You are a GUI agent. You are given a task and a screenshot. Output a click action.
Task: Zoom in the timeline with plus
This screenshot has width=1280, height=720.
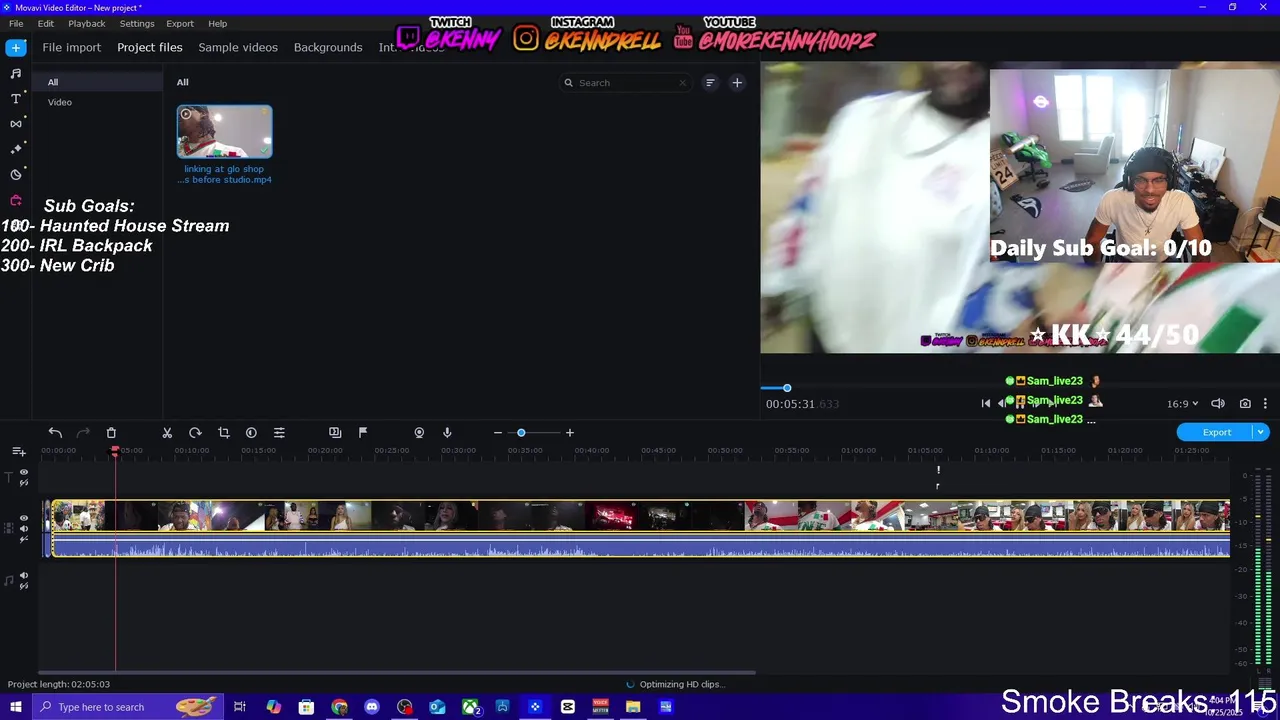(x=570, y=432)
